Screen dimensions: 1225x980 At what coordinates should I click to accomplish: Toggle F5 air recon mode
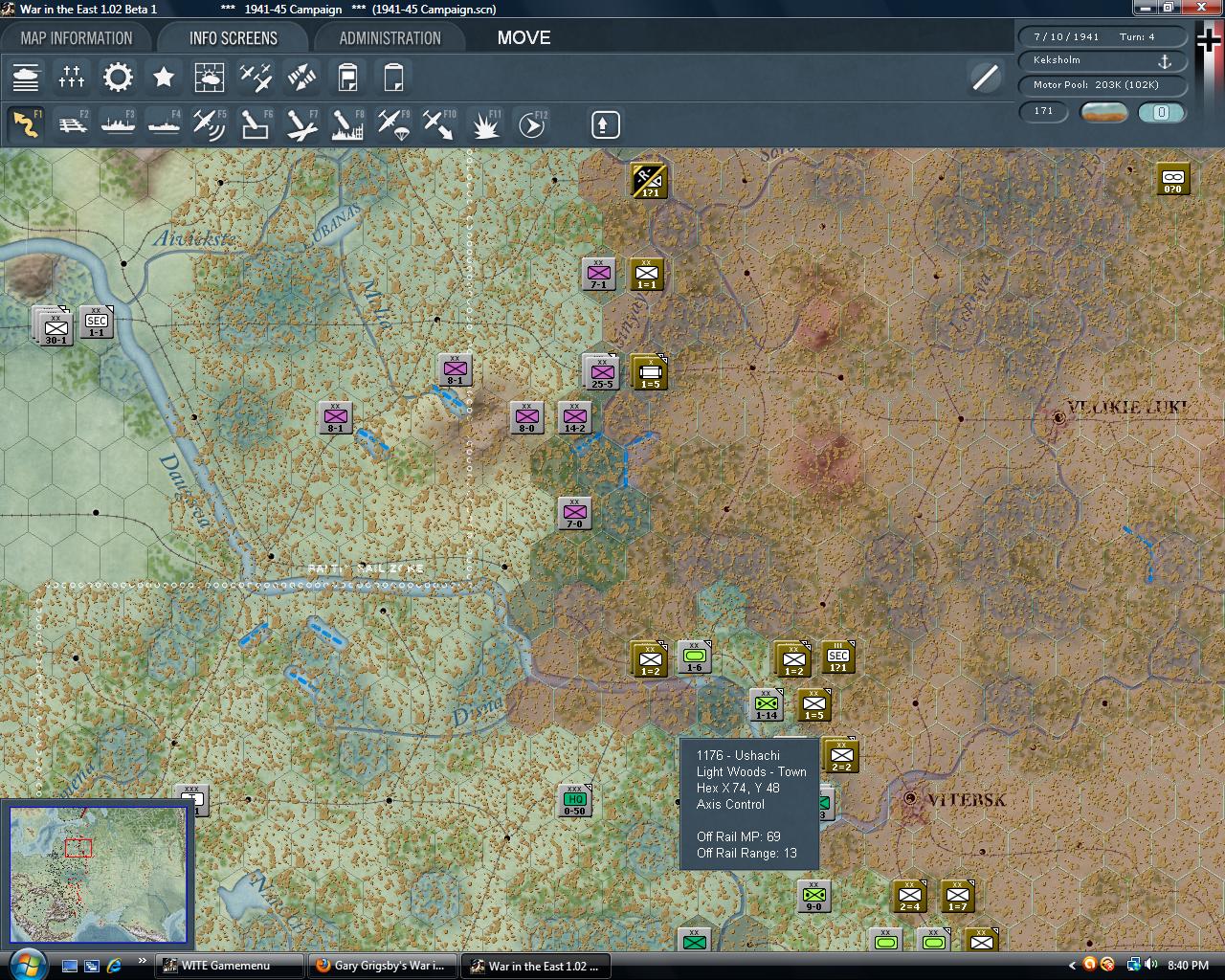pyautogui.click(x=210, y=124)
